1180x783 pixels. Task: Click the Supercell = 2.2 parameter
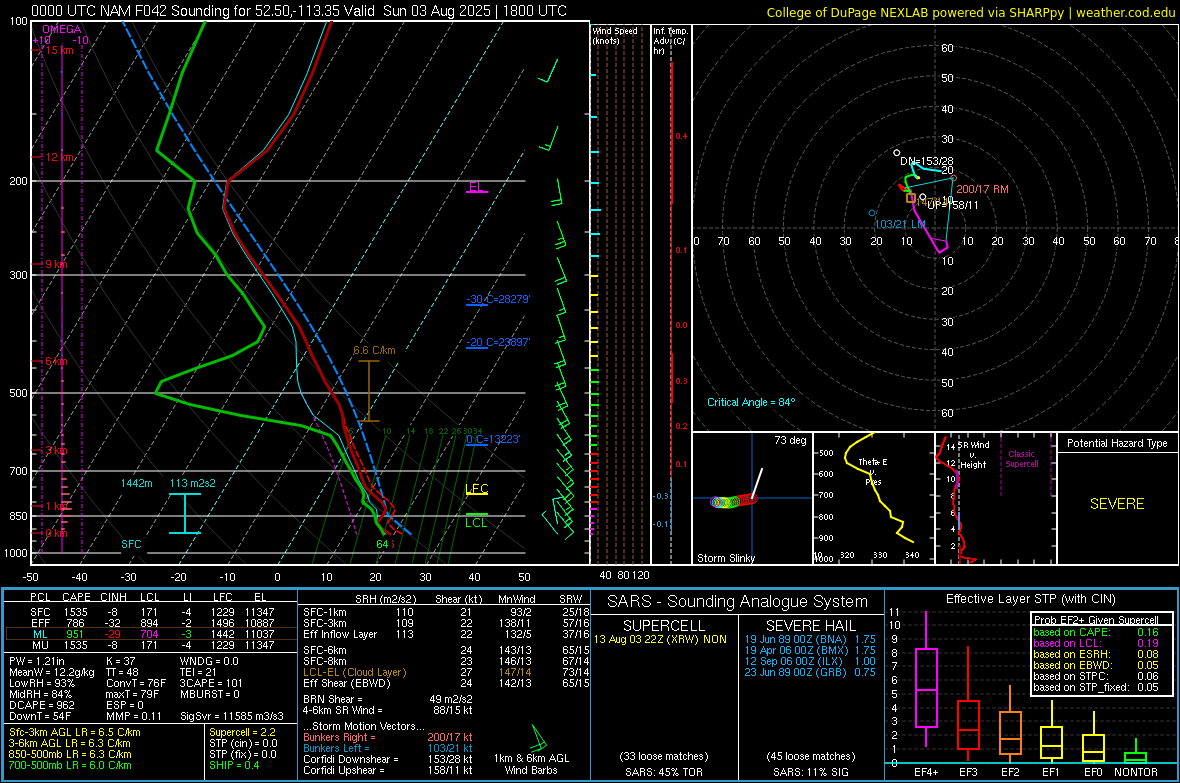pos(242,732)
